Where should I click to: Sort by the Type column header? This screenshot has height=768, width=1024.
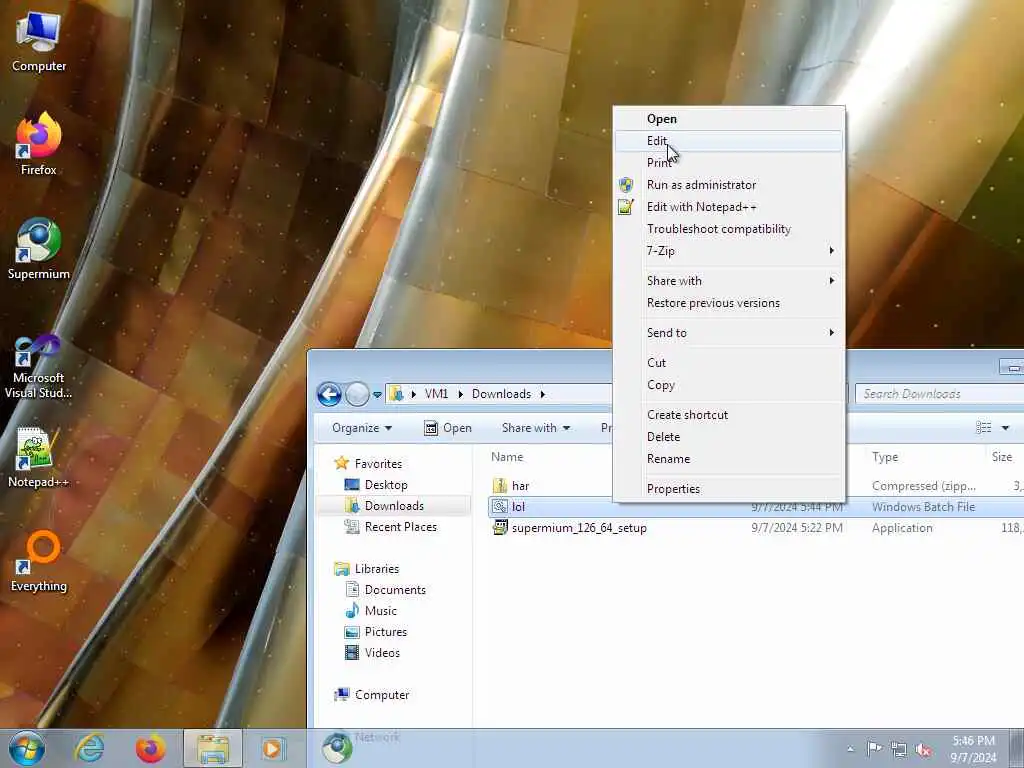coord(885,457)
